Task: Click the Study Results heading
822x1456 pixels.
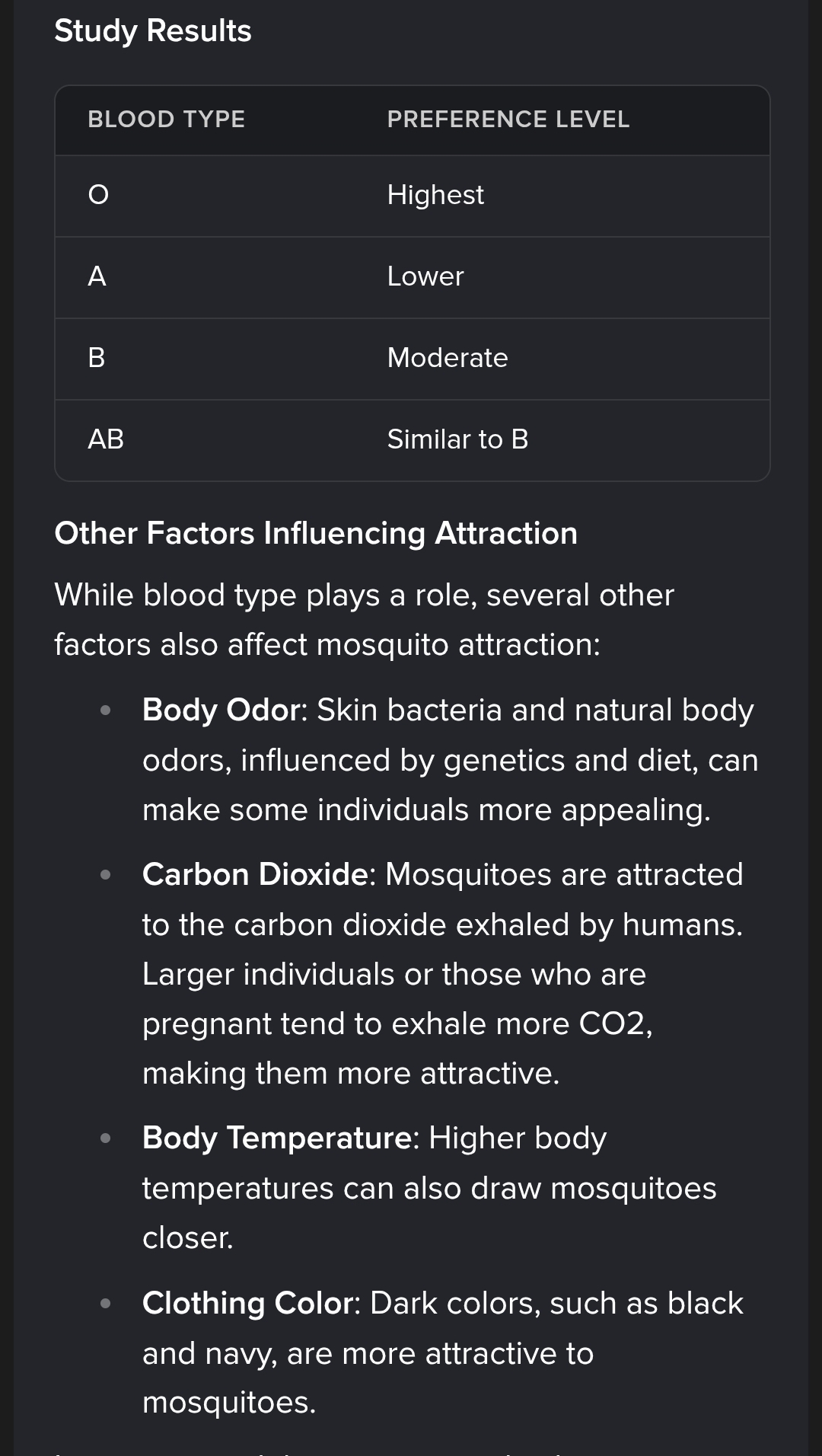Action: pyautogui.click(x=153, y=31)
